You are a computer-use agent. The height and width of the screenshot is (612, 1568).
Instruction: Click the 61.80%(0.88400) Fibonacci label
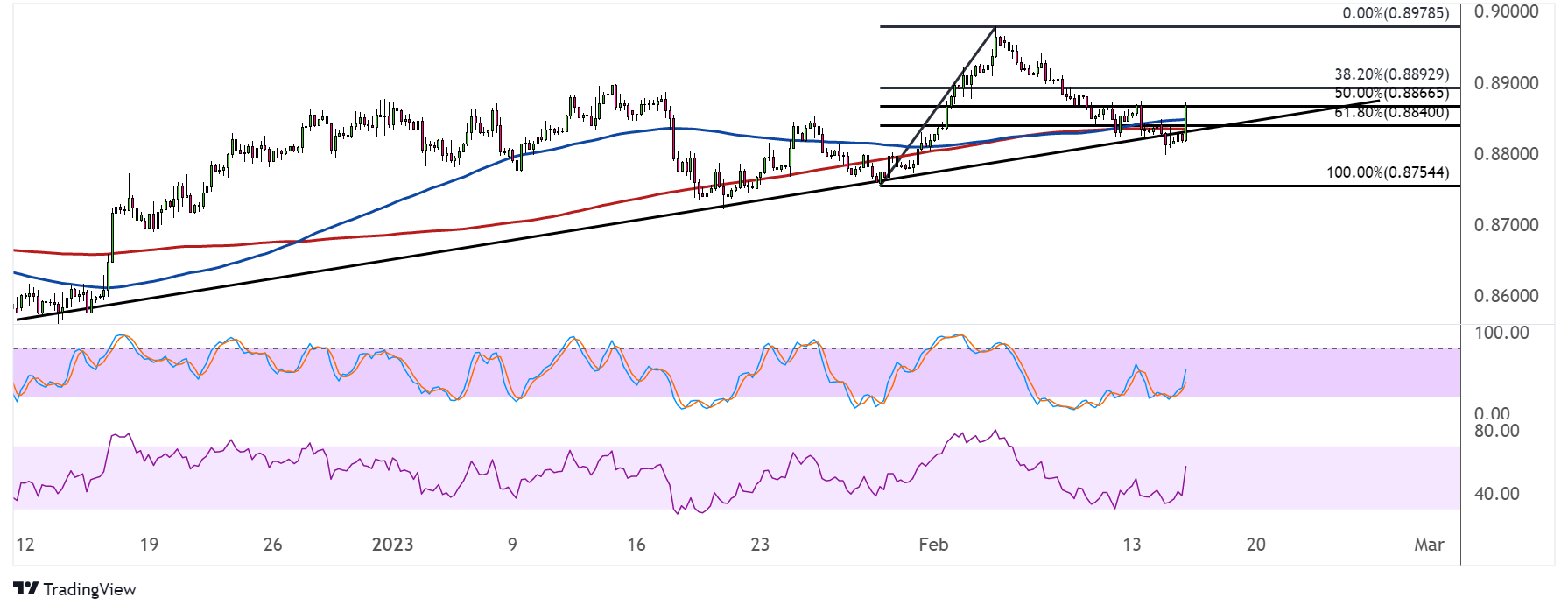point(1391,112)
